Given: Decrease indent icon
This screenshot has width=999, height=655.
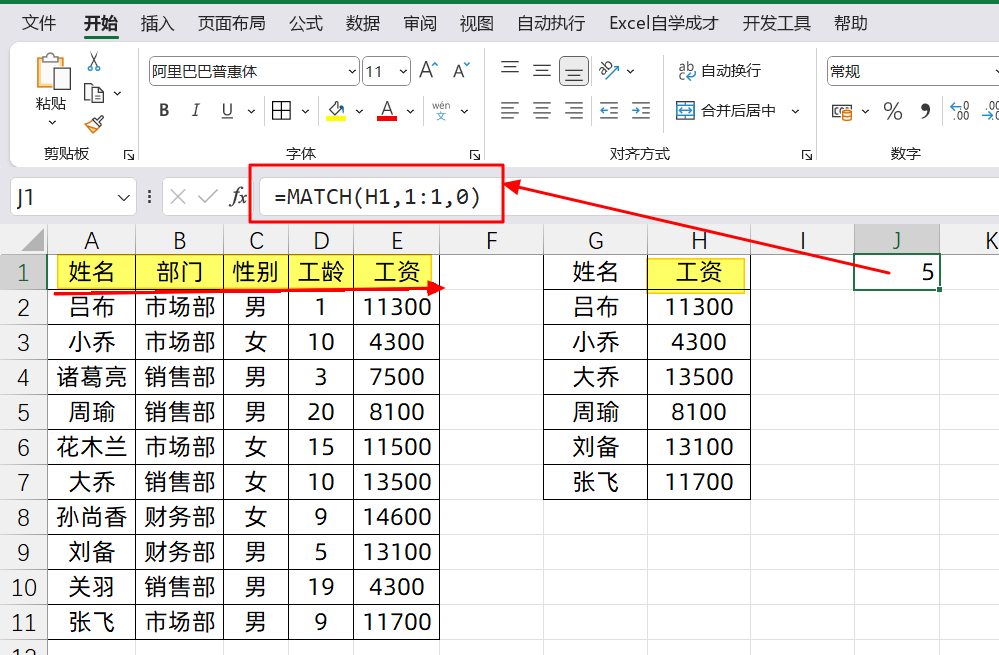Looking at the screenshot, I should click(x=609, y=110).
